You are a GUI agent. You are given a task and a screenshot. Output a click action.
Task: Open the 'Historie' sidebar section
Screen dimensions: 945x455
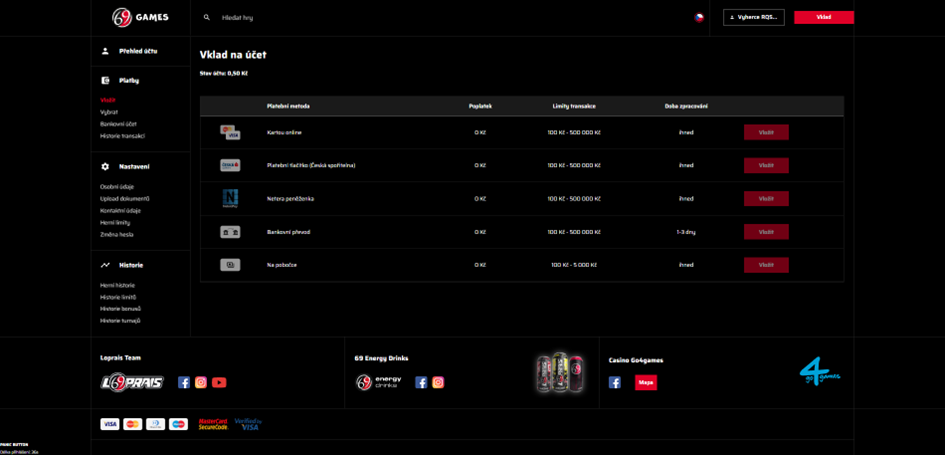tap(131, 265)
